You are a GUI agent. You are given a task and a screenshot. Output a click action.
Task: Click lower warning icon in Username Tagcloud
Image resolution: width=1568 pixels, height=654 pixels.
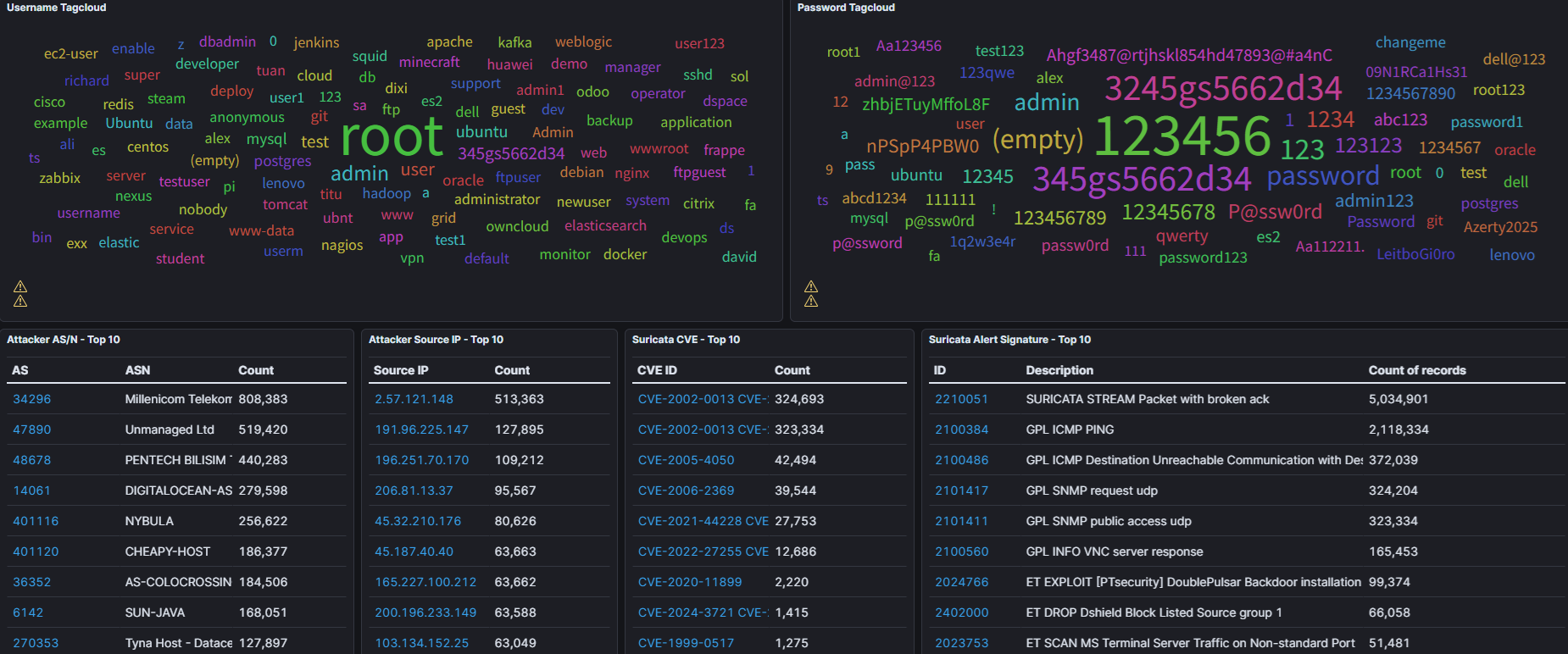pos(20,301)
